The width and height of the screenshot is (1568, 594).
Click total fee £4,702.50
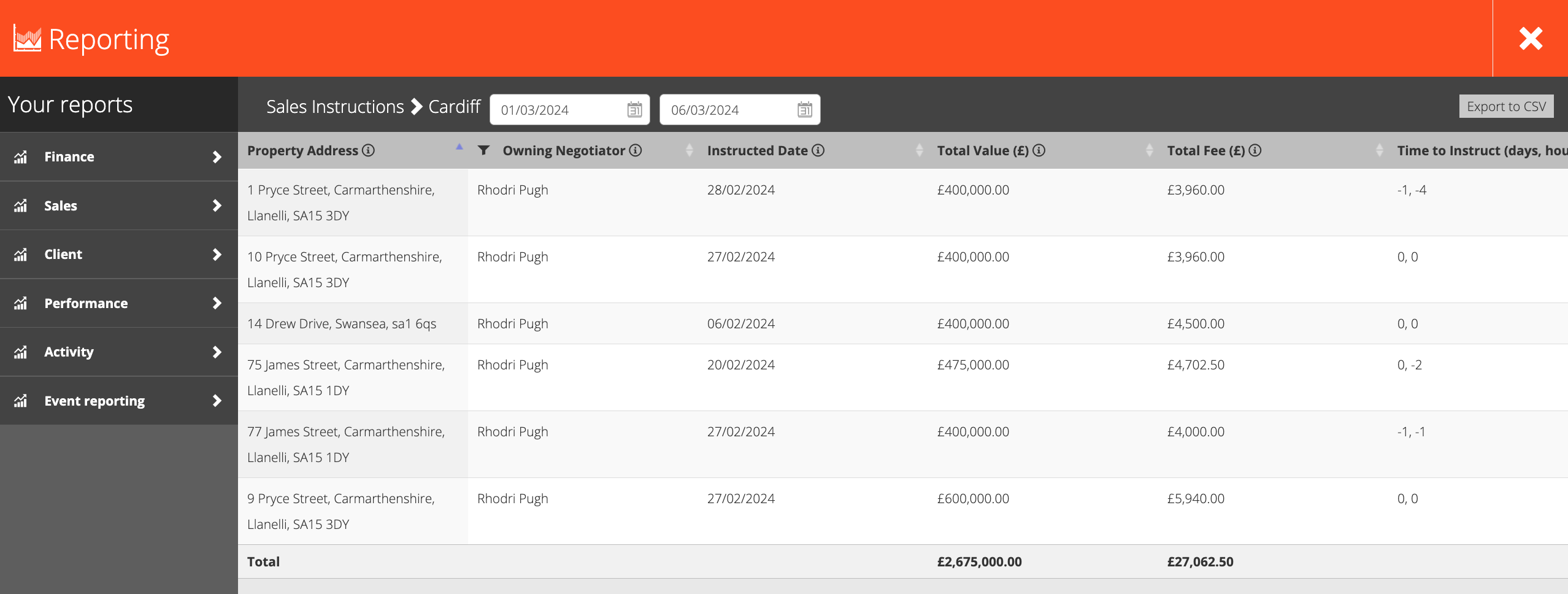click(1196, 364)
